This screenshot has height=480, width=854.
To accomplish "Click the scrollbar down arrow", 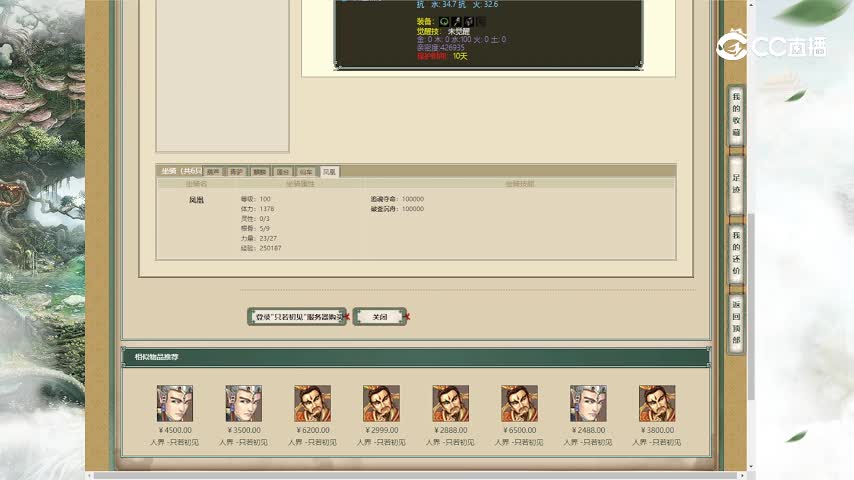I will pyautogui.click(x=752, y=467).
